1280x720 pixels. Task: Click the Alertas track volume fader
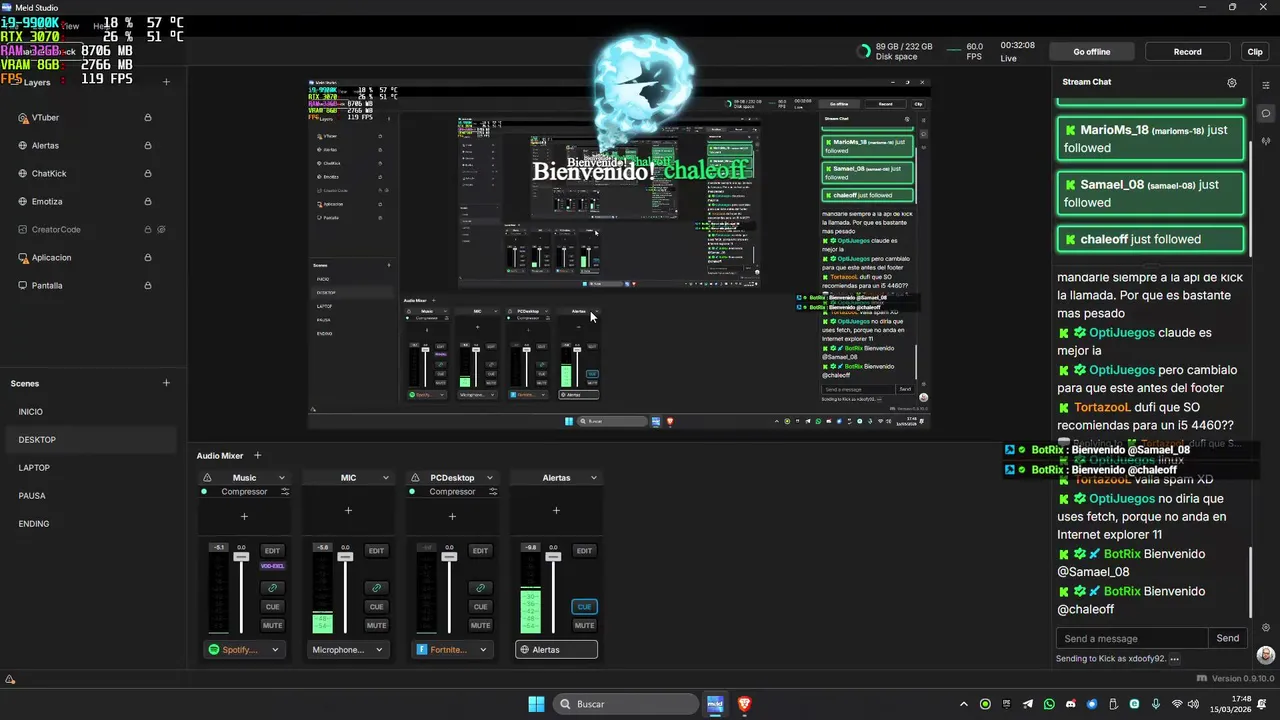[553, 557]
